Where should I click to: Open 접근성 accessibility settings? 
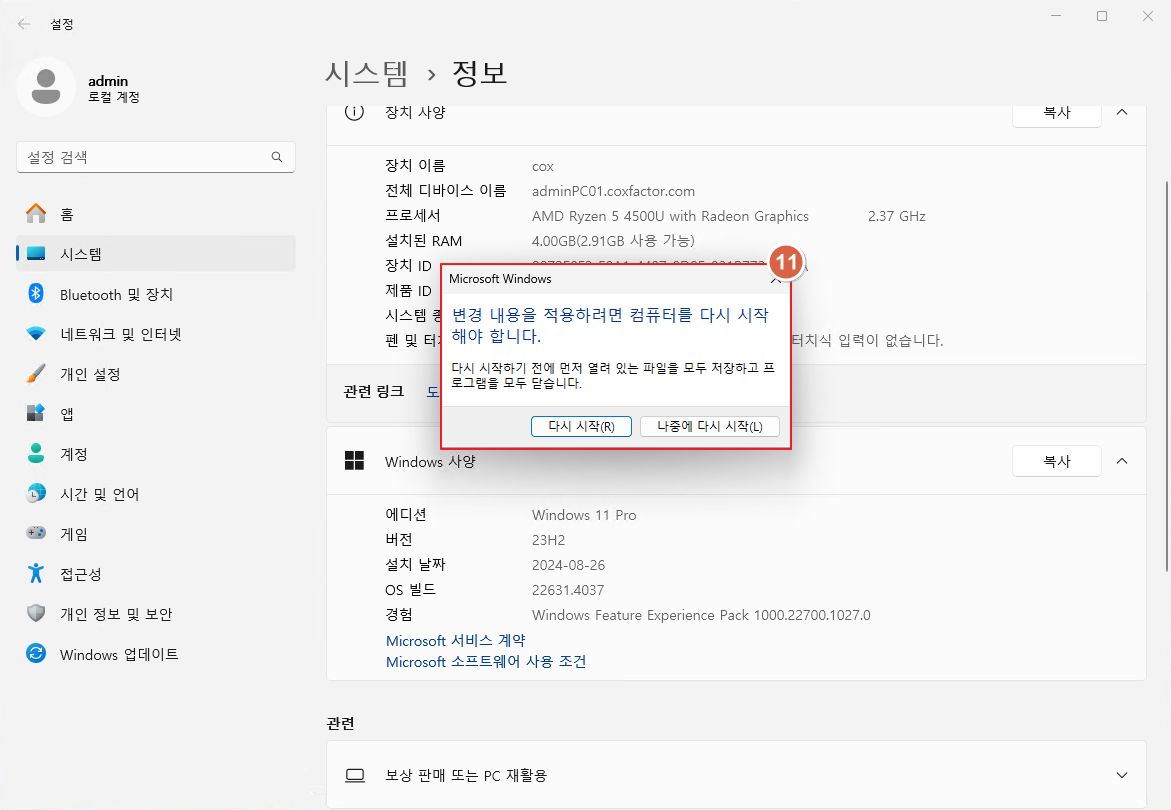click(x=155, y=574)
